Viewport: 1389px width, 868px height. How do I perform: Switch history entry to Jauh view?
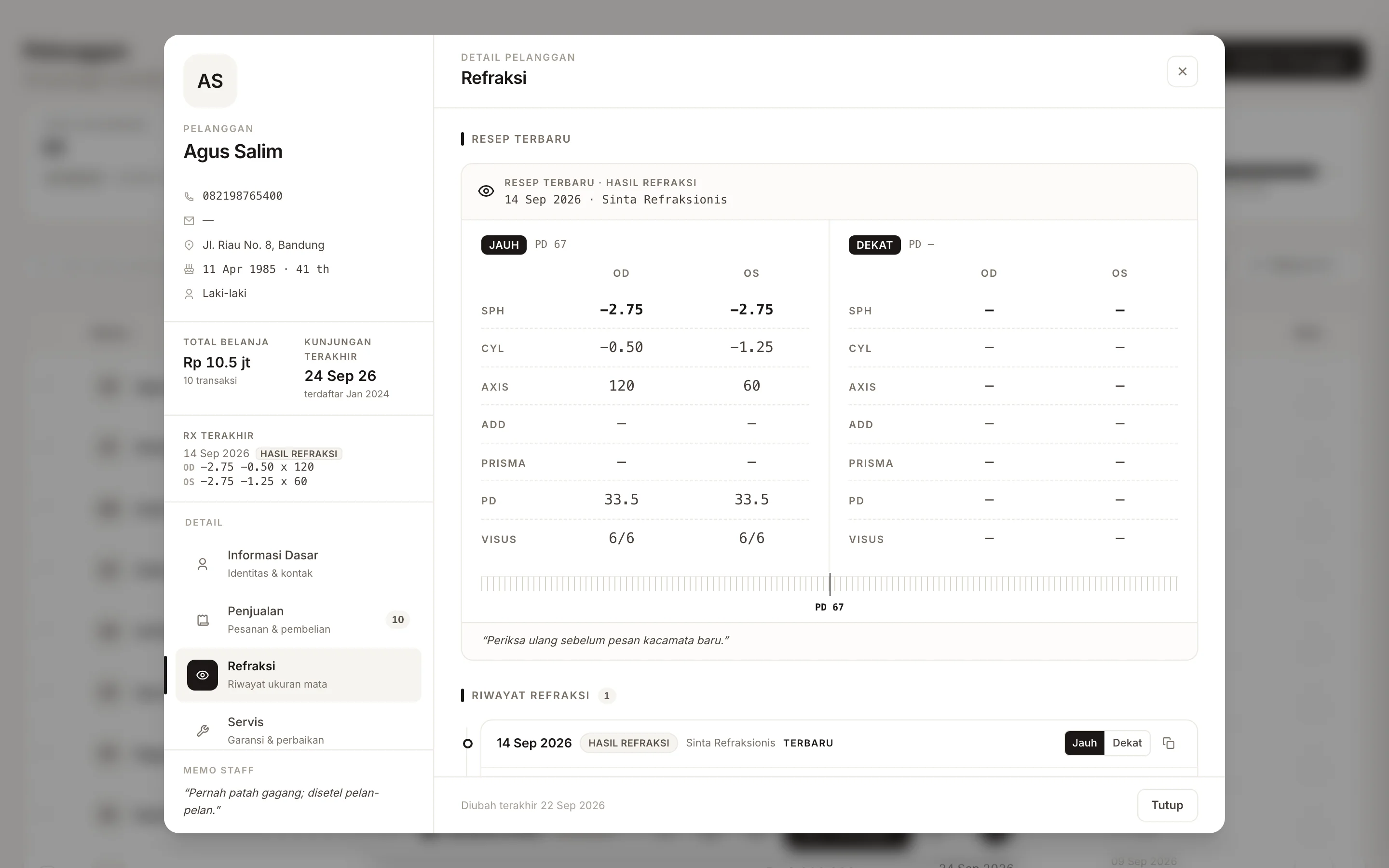[x=1084, y=743]
